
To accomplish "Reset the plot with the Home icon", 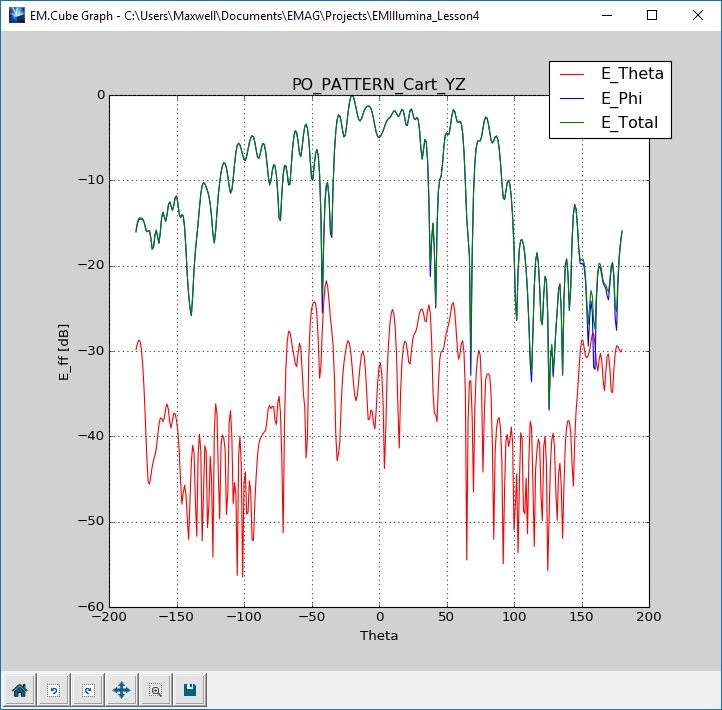I will point(20,689).
